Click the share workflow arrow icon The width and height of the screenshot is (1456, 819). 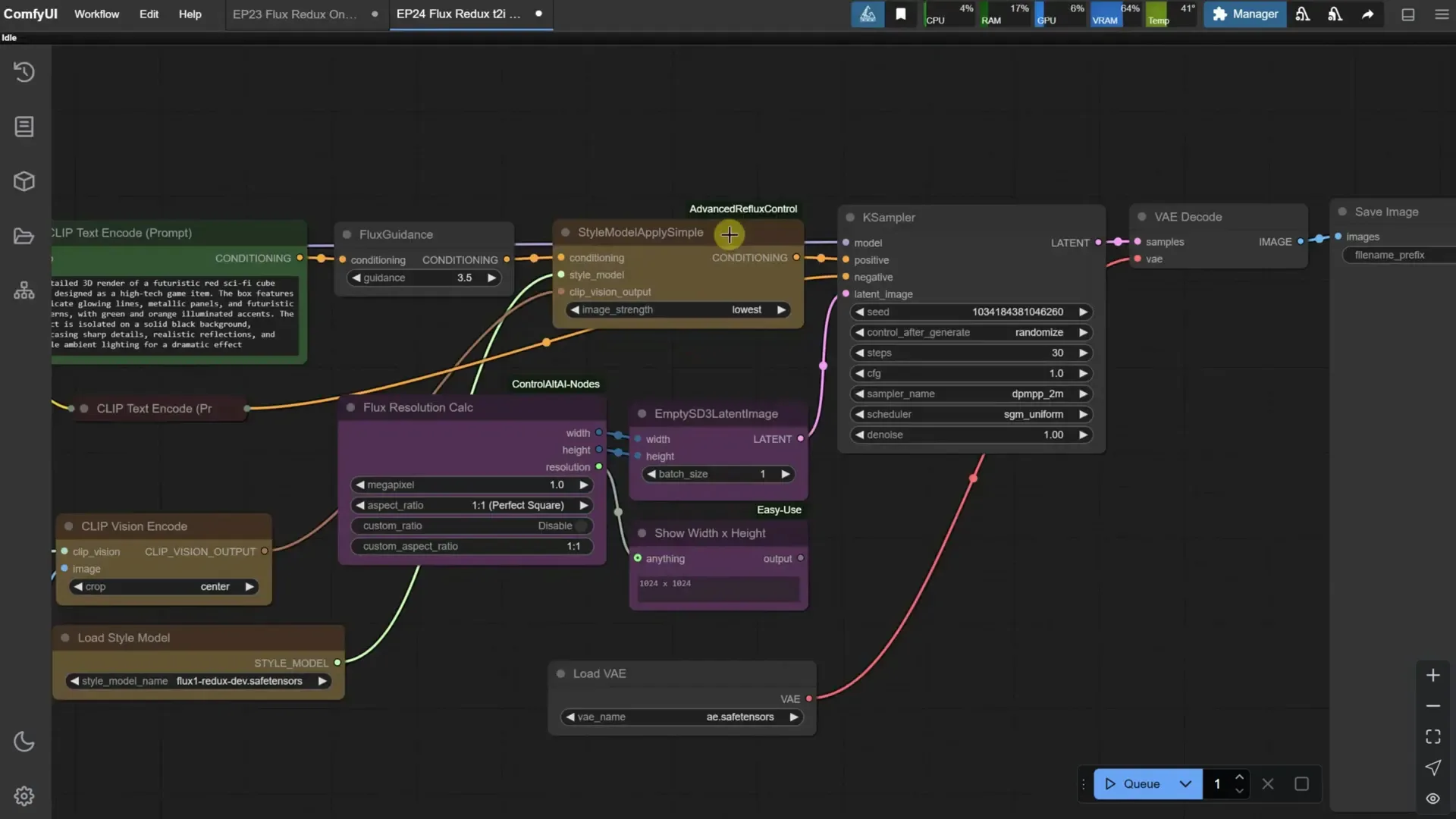point(1367,14)
